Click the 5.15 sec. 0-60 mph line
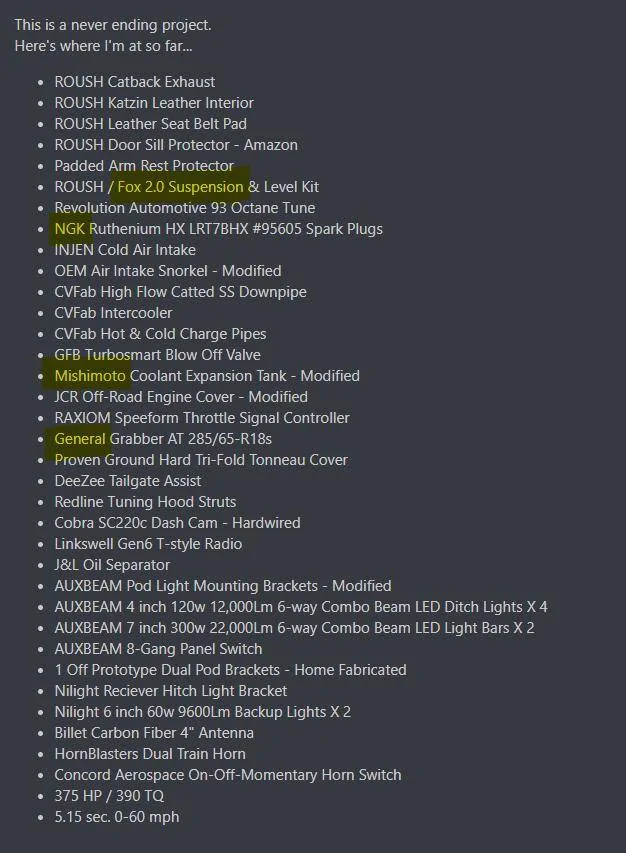The image size is (626, 853). 116,817
